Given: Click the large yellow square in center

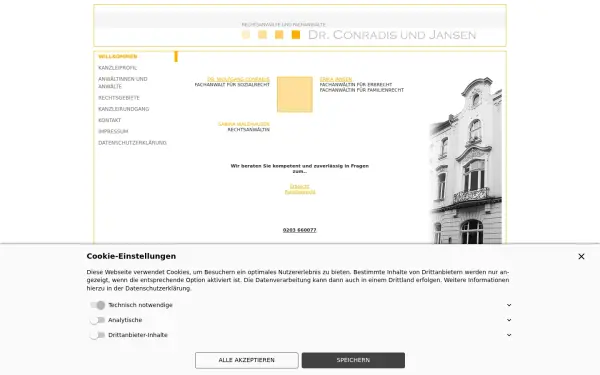Looking at the screenshot, I should click(295, 95).
